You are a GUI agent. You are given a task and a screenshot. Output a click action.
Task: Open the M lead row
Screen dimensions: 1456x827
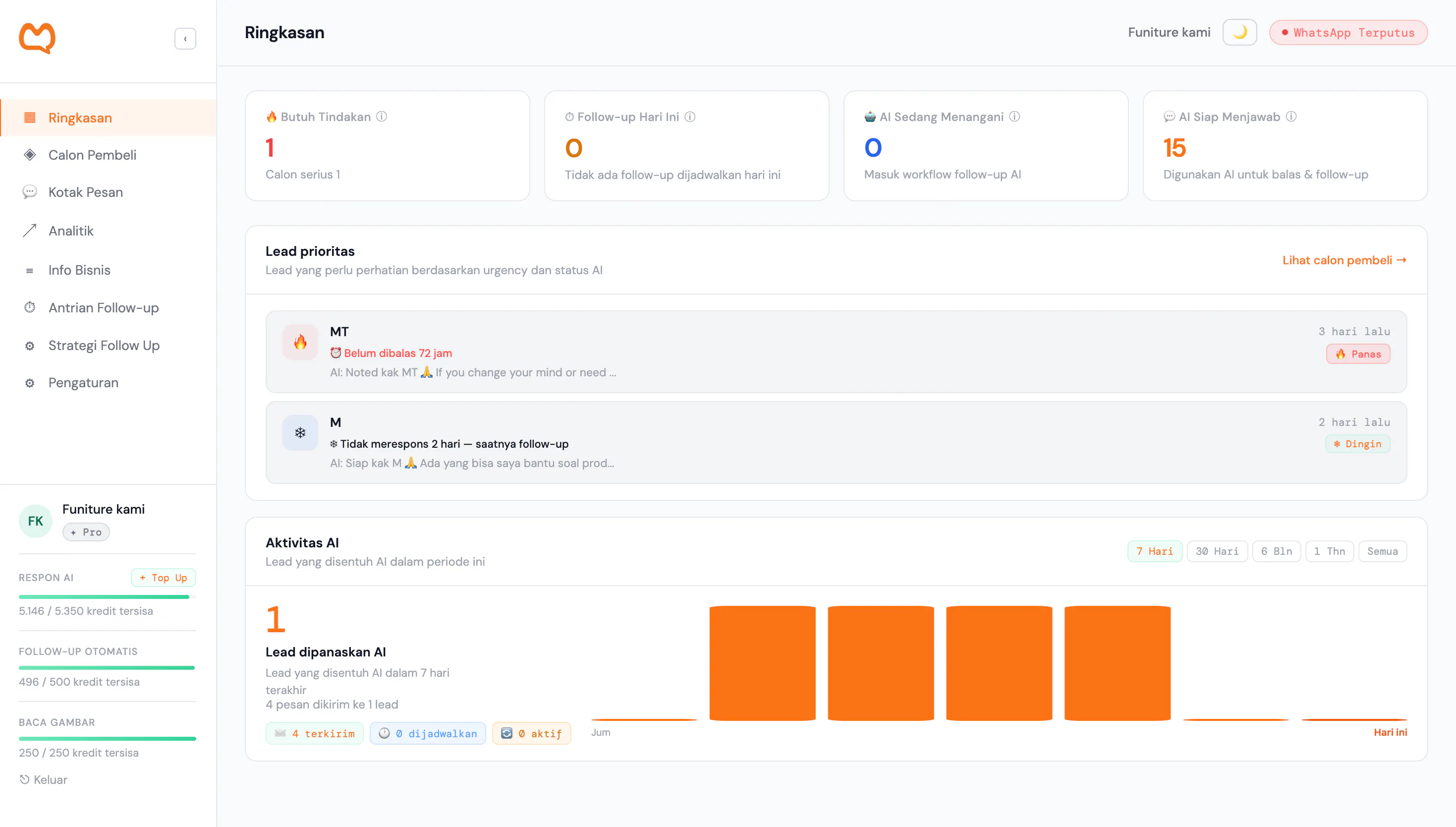pos(836,442)
